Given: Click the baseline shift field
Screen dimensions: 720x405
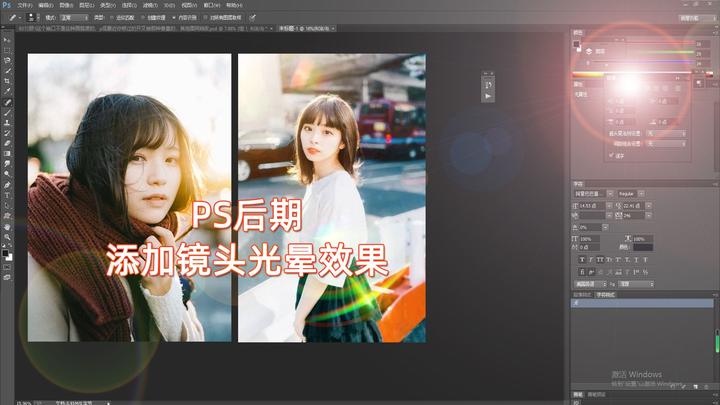Looking at the screenshot, I should click(x=590, y=248).
